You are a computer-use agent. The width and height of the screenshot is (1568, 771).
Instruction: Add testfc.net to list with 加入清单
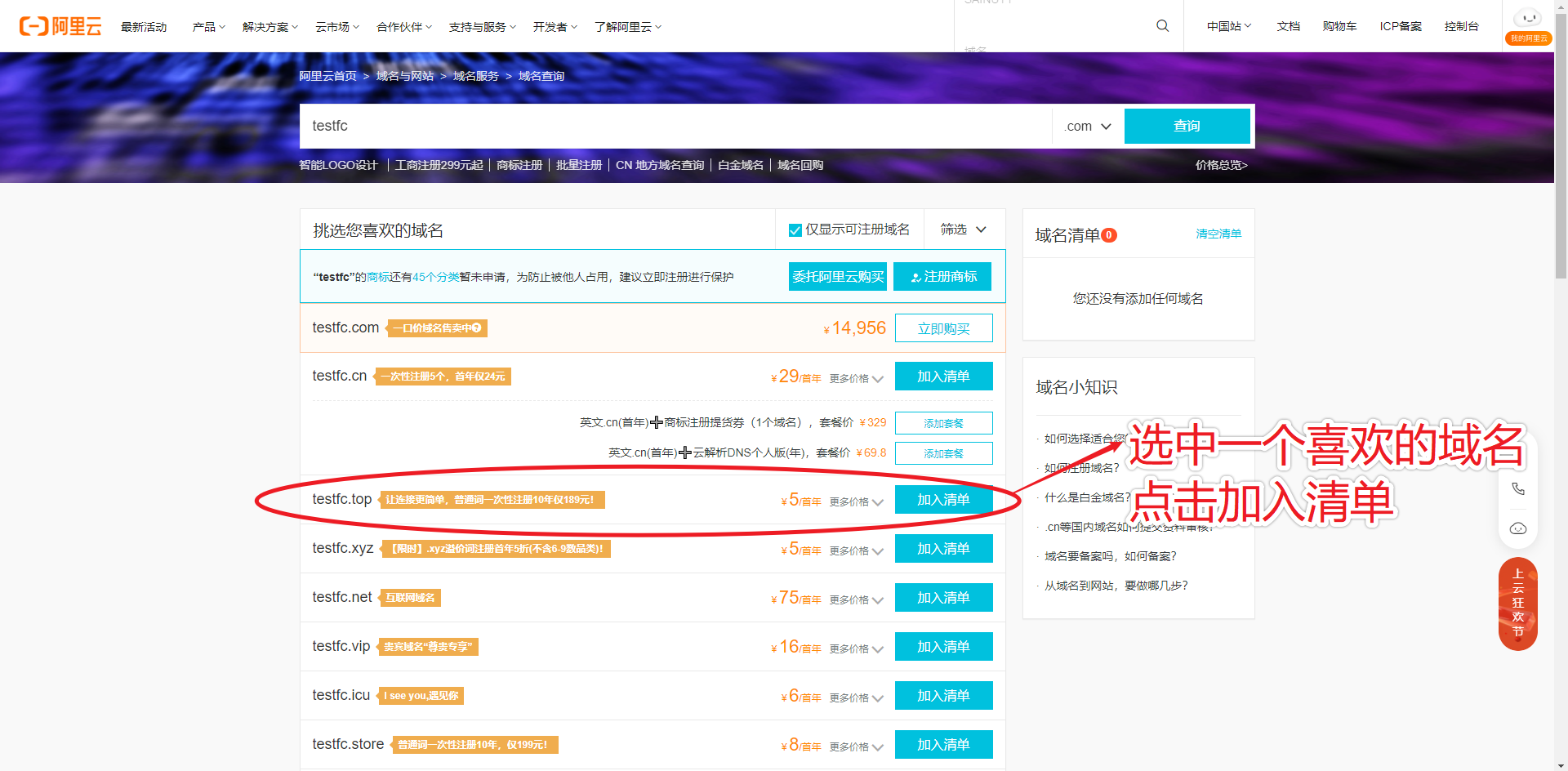pos(943,598)
